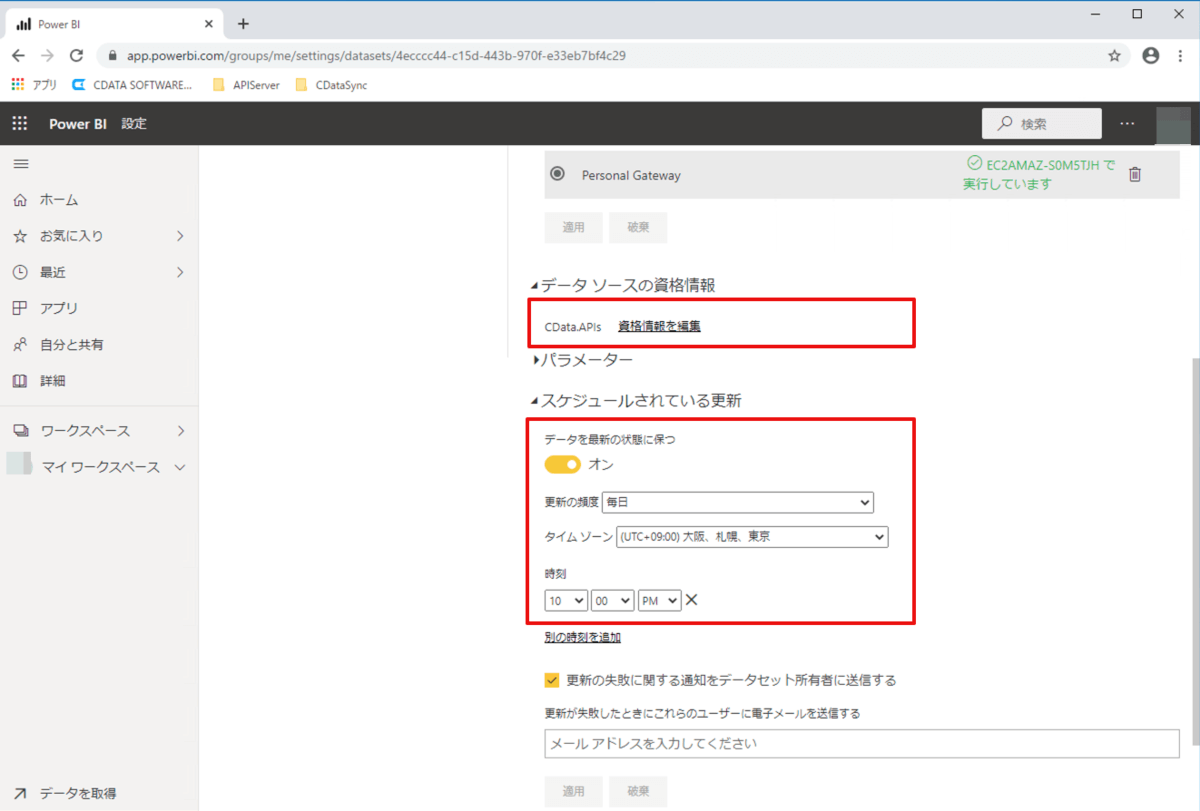The height and width of the screenshot is (811, 1200).
Task: Click the upper 破棄 button under gateway
Action: (638, 227)
